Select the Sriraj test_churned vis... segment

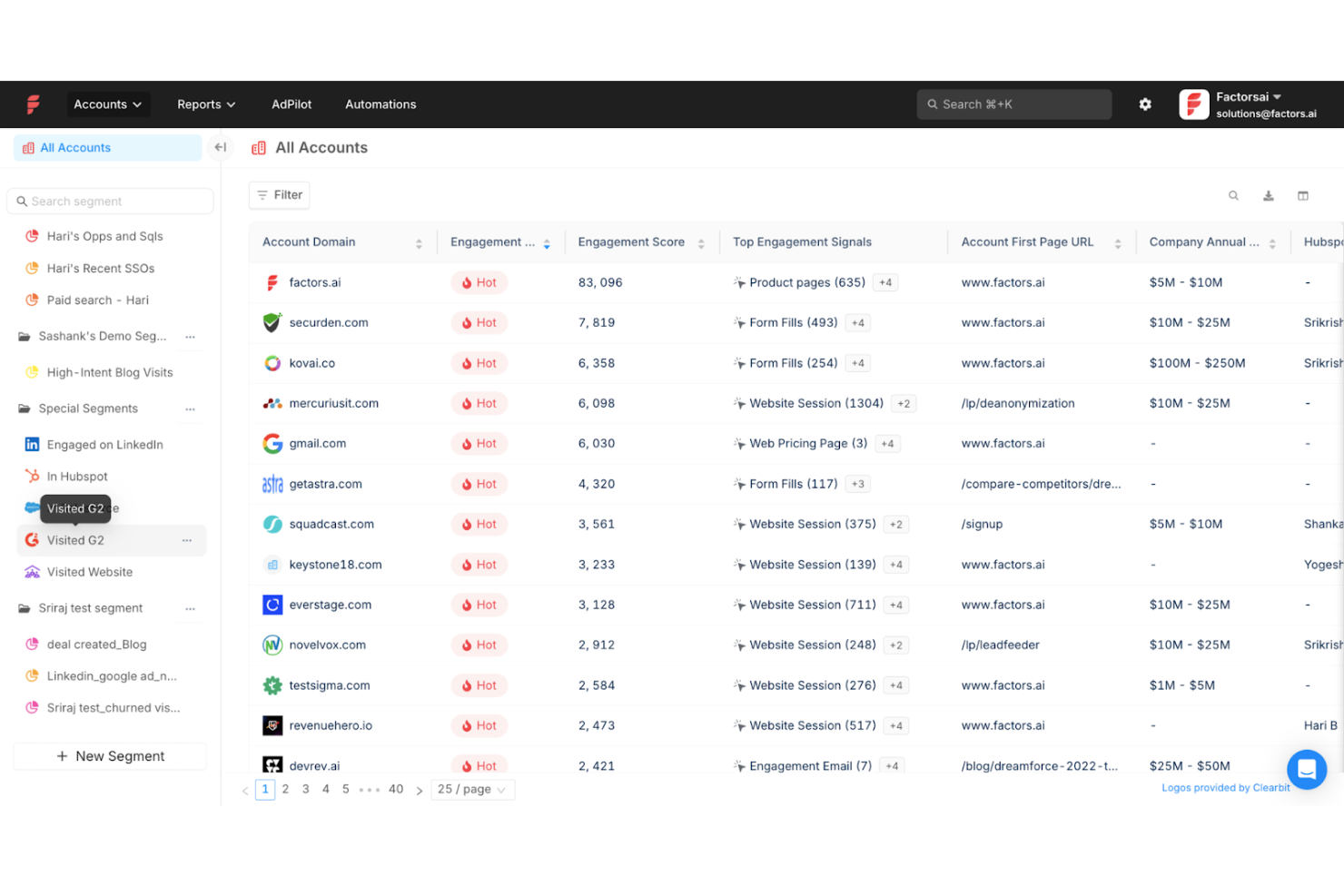click(x=114, y=707)
